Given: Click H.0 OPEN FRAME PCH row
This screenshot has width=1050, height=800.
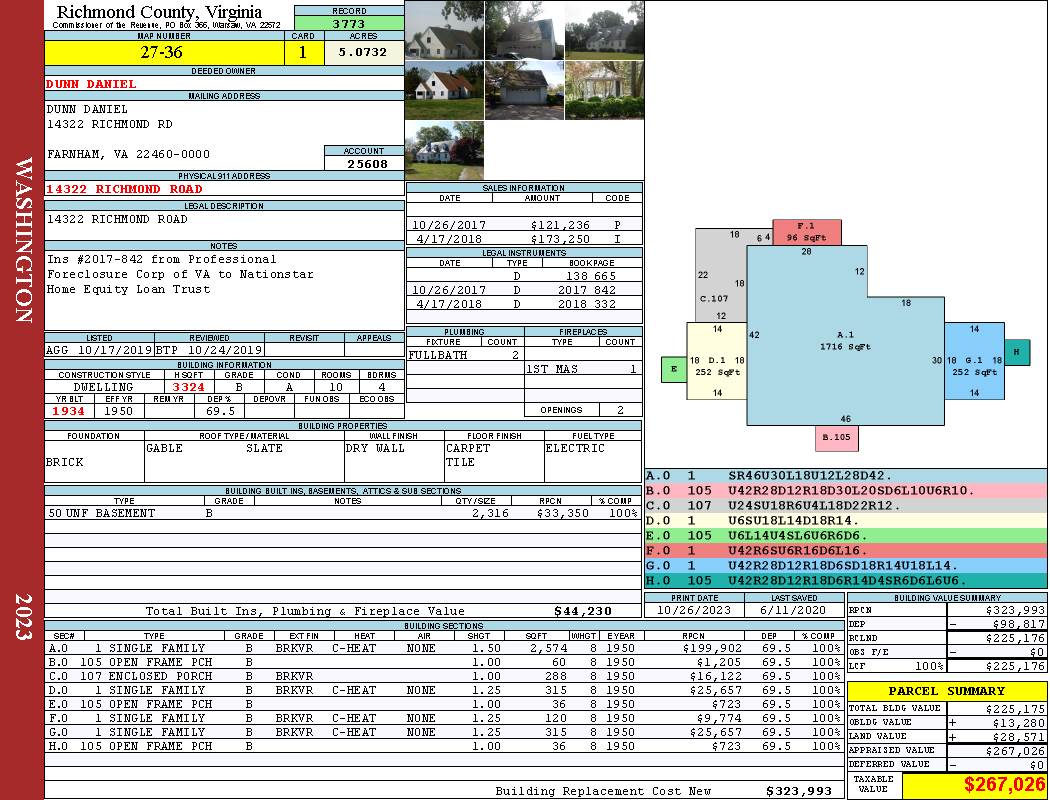Looking at the screenshot, I should point(444,746).
